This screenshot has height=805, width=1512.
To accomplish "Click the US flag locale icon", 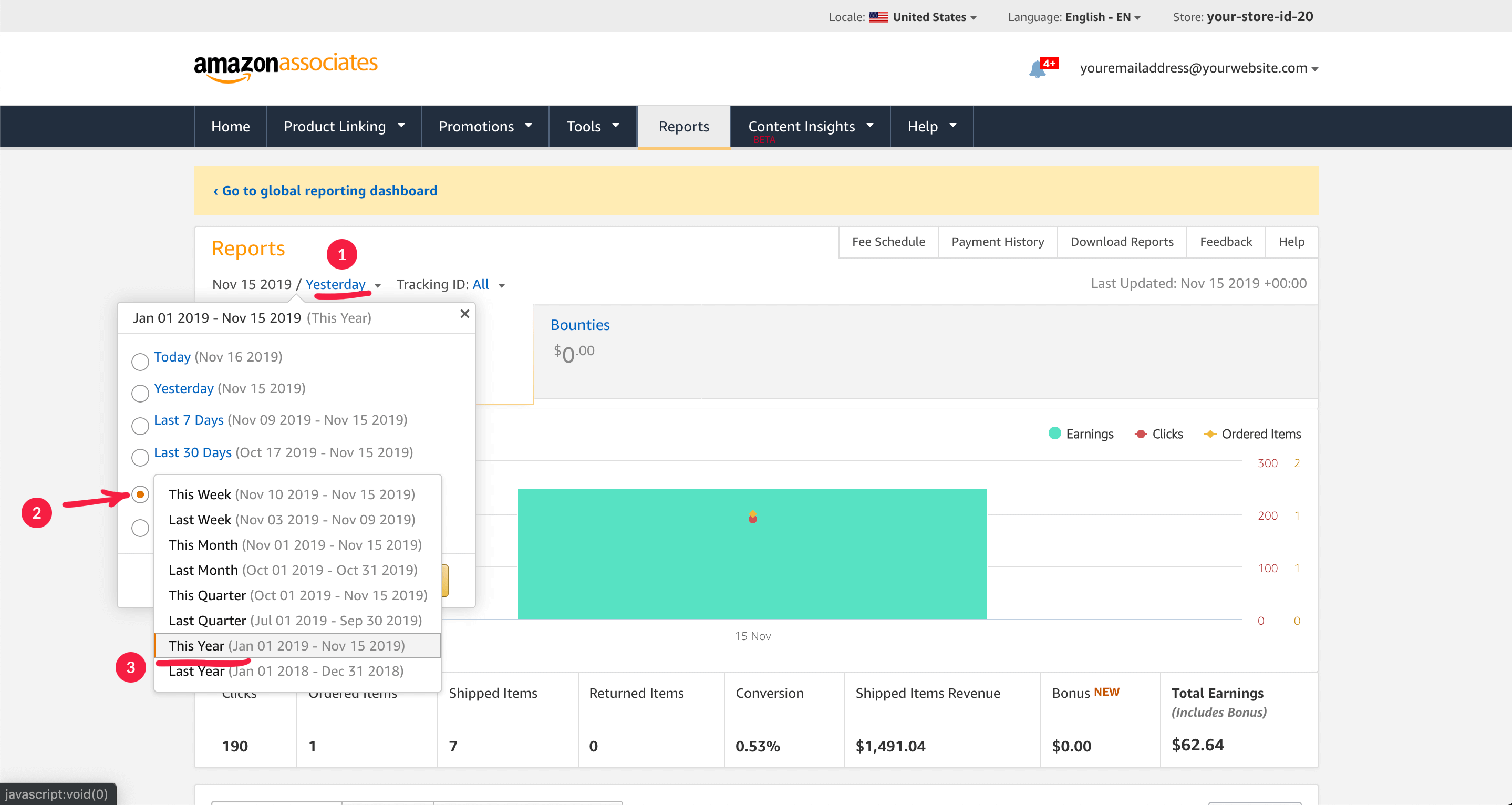I will tap(877, 17).
